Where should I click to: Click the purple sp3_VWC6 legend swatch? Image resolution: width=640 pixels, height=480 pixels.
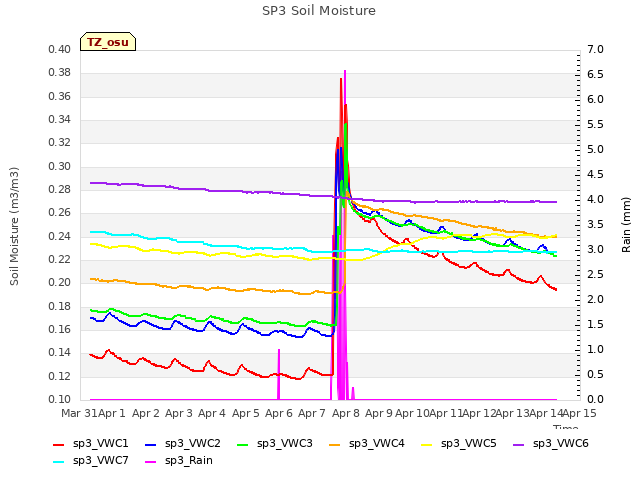(519, 444)
